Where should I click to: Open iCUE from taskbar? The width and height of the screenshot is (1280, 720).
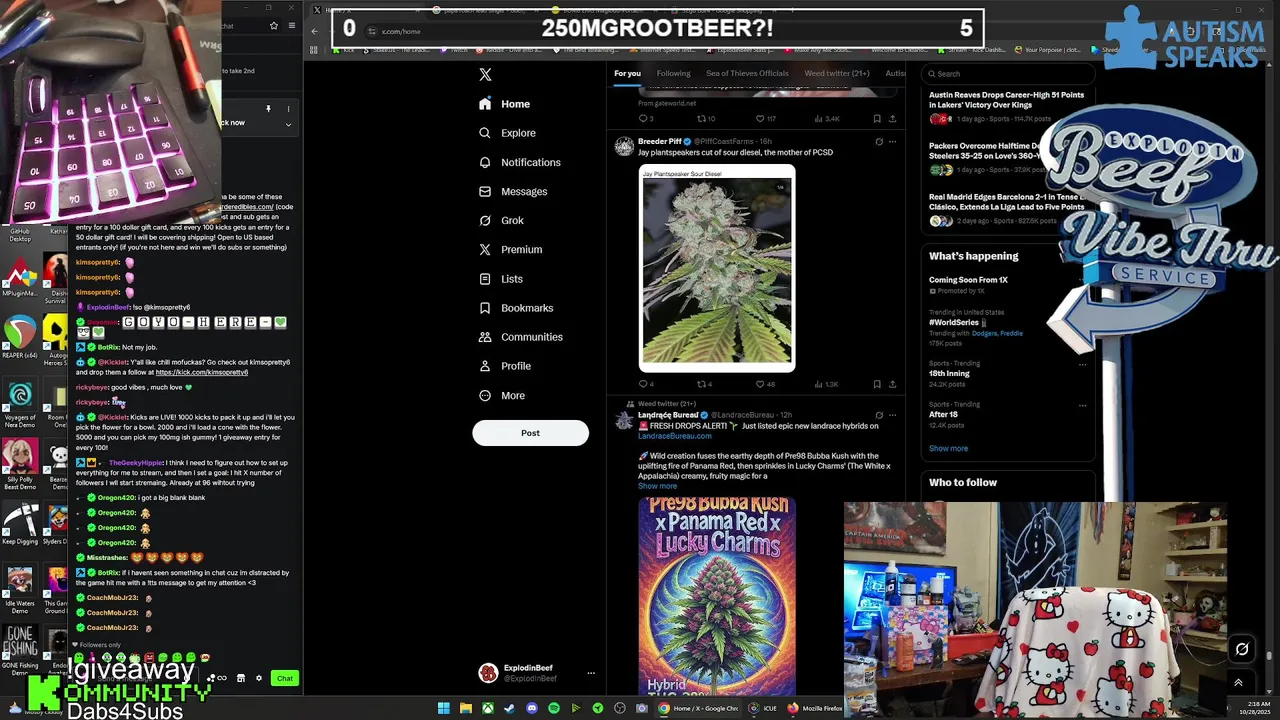coord(763,708)
